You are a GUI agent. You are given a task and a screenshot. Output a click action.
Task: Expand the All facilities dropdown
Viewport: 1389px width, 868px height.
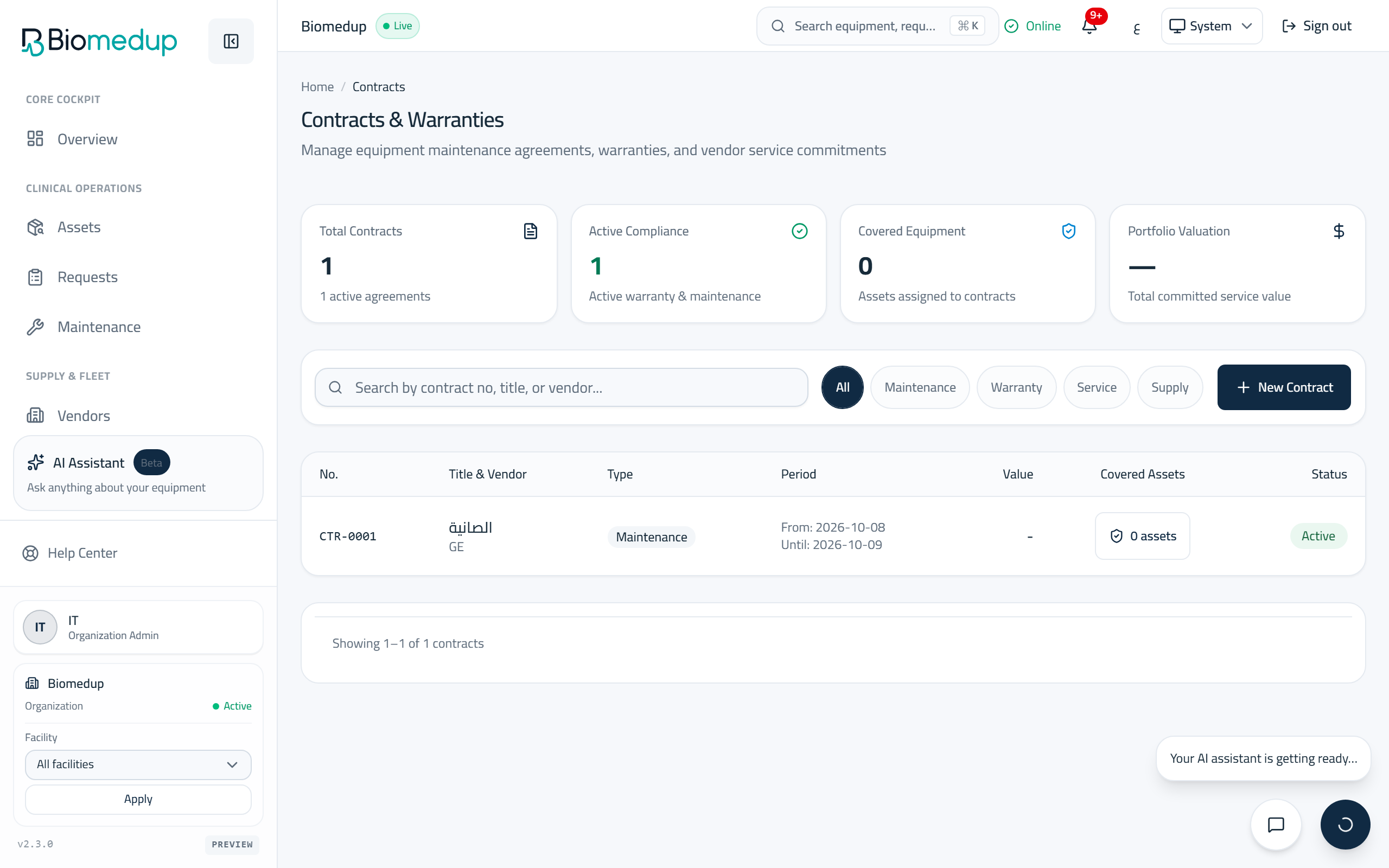pyautogui.click(x=138, y=764)
